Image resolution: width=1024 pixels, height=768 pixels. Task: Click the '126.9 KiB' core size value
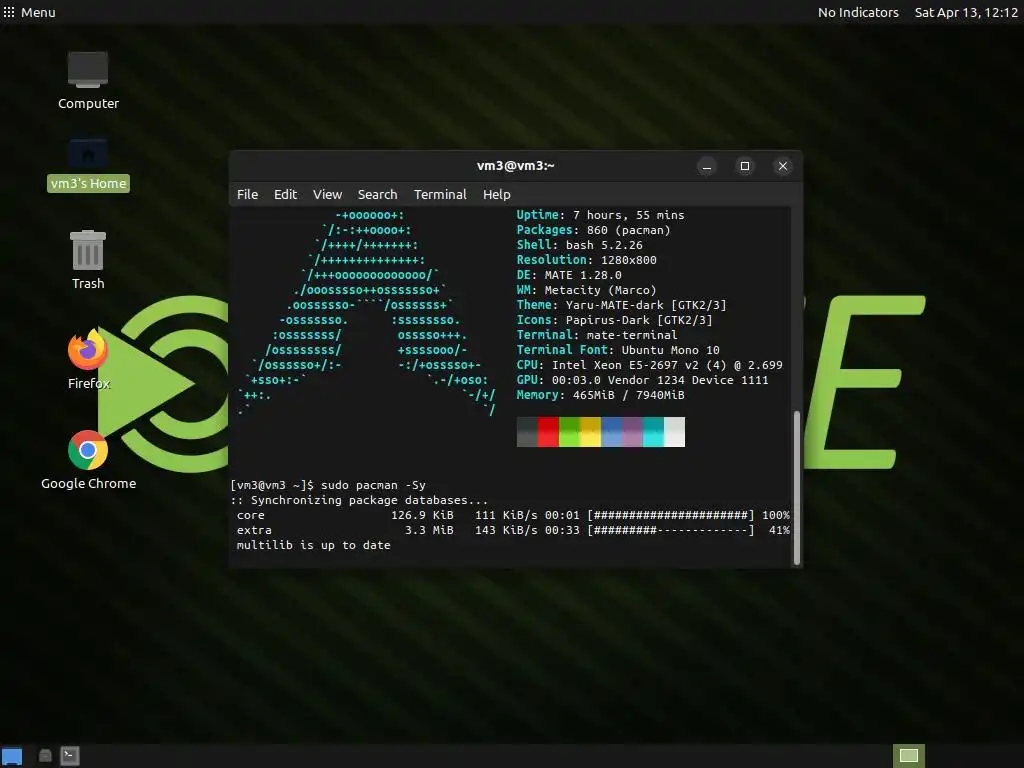pos(422,515)
